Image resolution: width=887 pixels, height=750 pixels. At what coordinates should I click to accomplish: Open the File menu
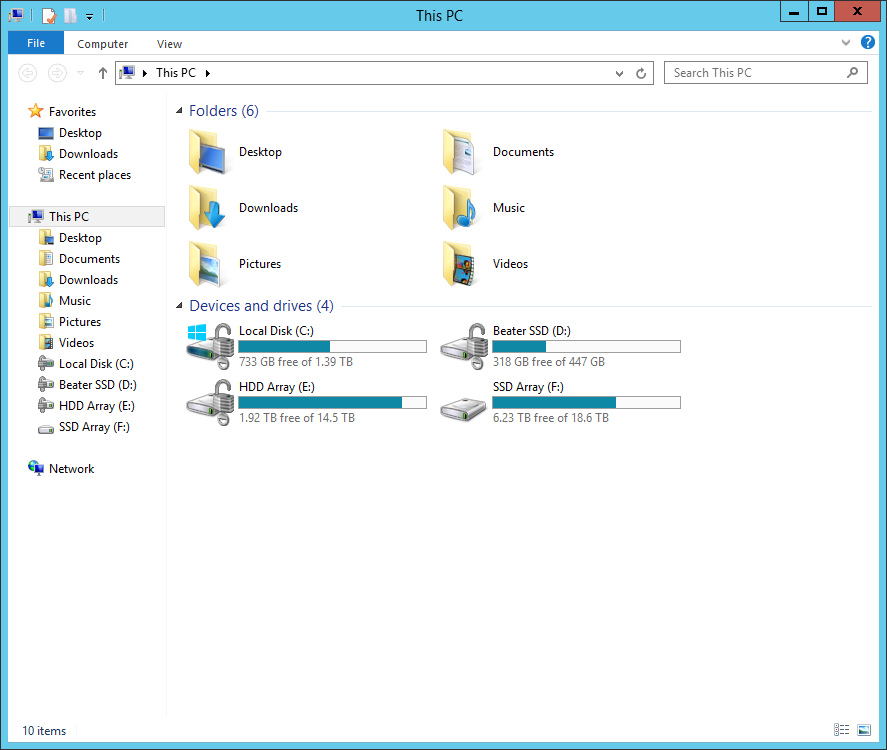click(x=36, y=43)
